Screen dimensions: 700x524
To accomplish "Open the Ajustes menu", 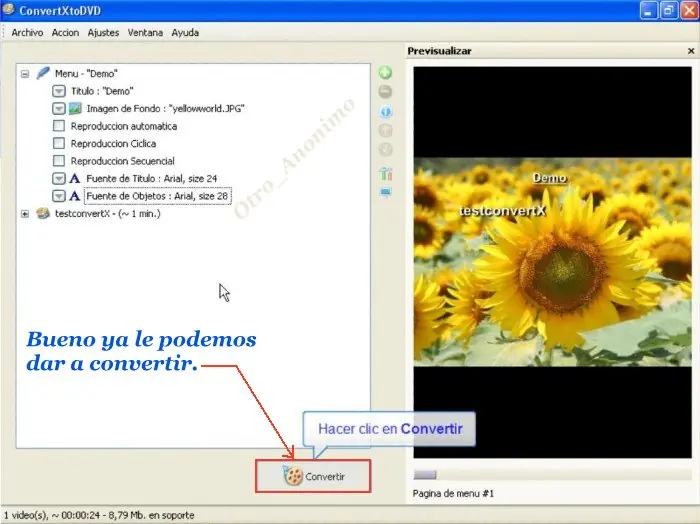I will point(103,33).
